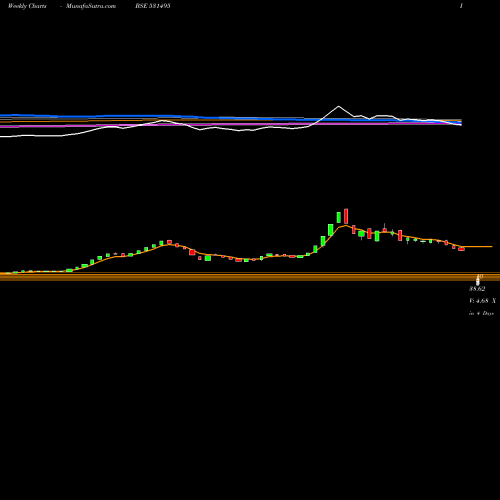500x500 pixels.
Task: Click the 'BSE 531495' symbol label
Action: coord(153,6)
